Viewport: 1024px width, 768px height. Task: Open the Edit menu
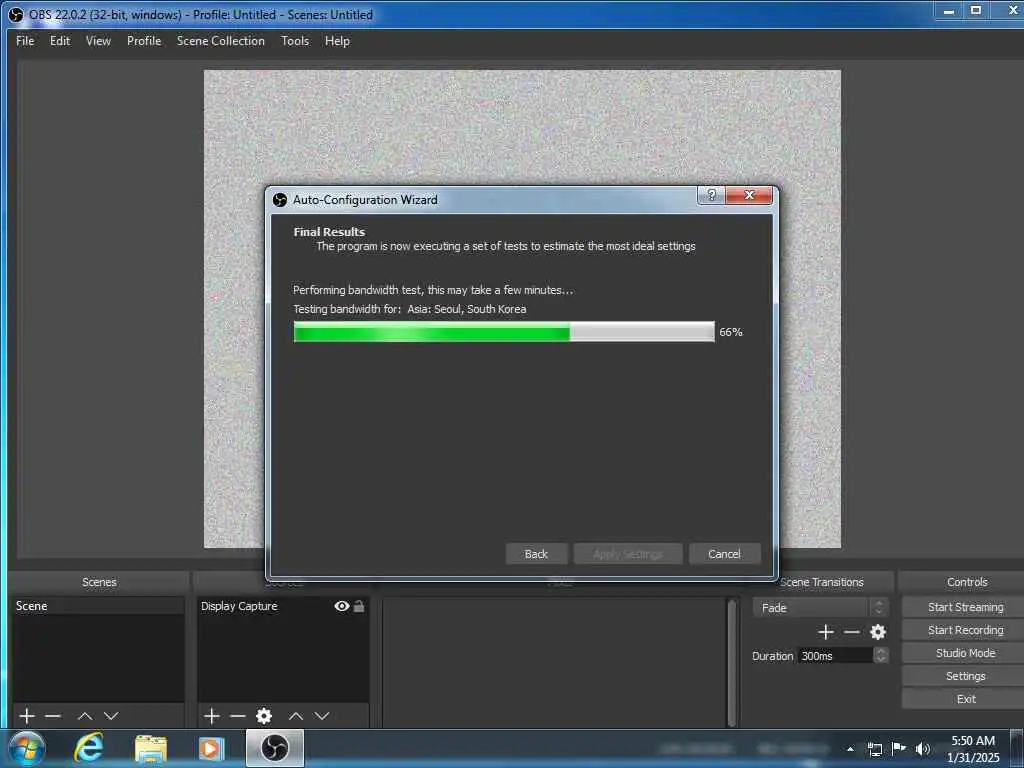(59, 40)
